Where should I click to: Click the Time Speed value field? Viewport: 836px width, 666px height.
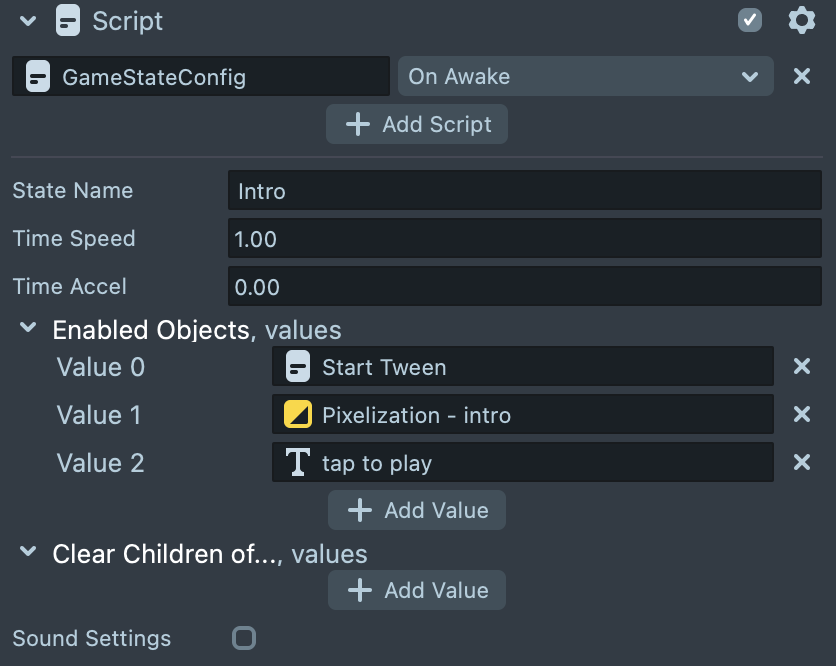[x=524, y=239]
